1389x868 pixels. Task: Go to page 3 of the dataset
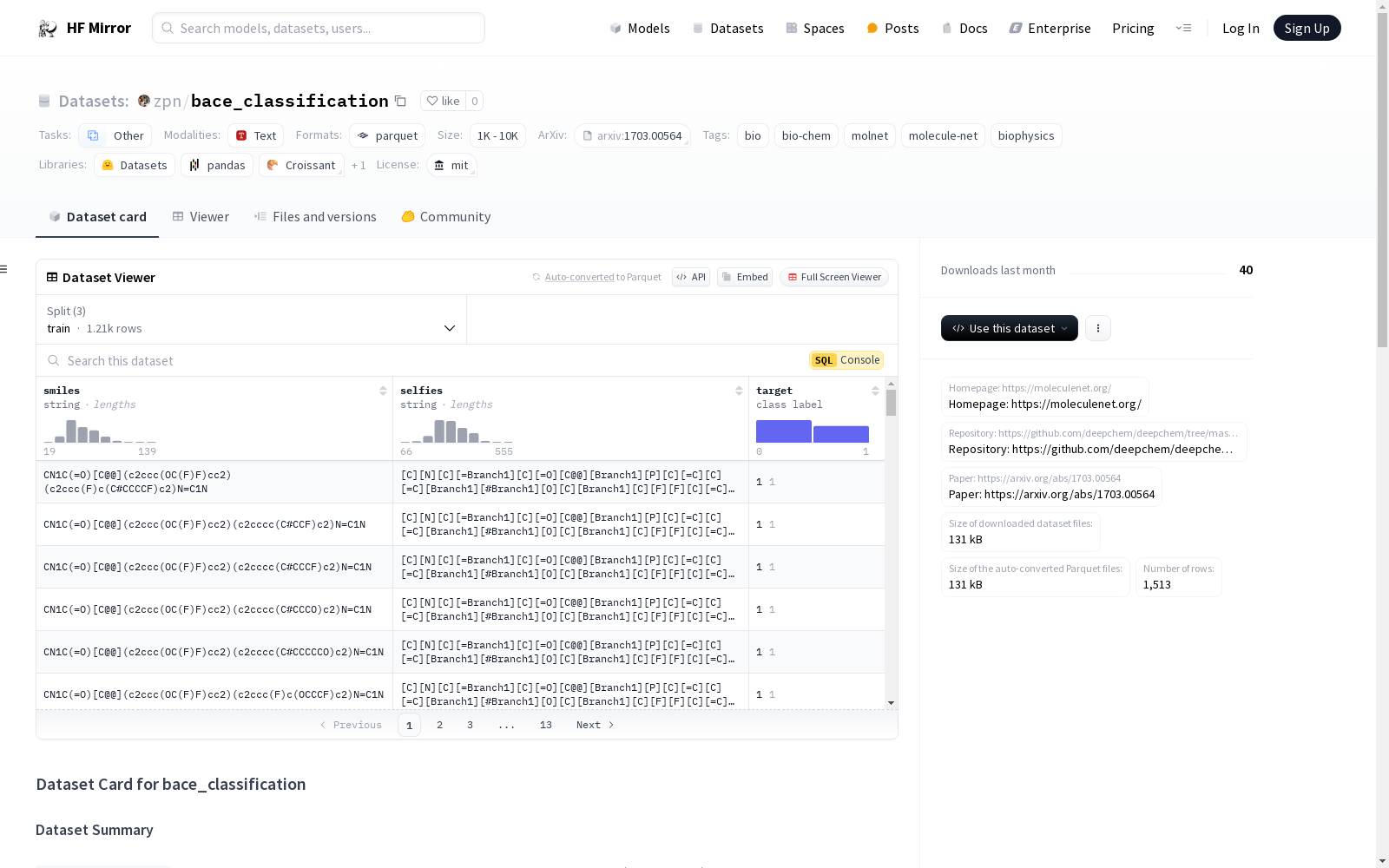point(470,725)
